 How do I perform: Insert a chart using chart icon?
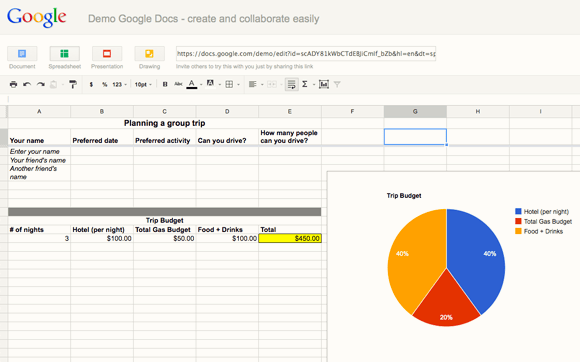(x=324, y=84)
